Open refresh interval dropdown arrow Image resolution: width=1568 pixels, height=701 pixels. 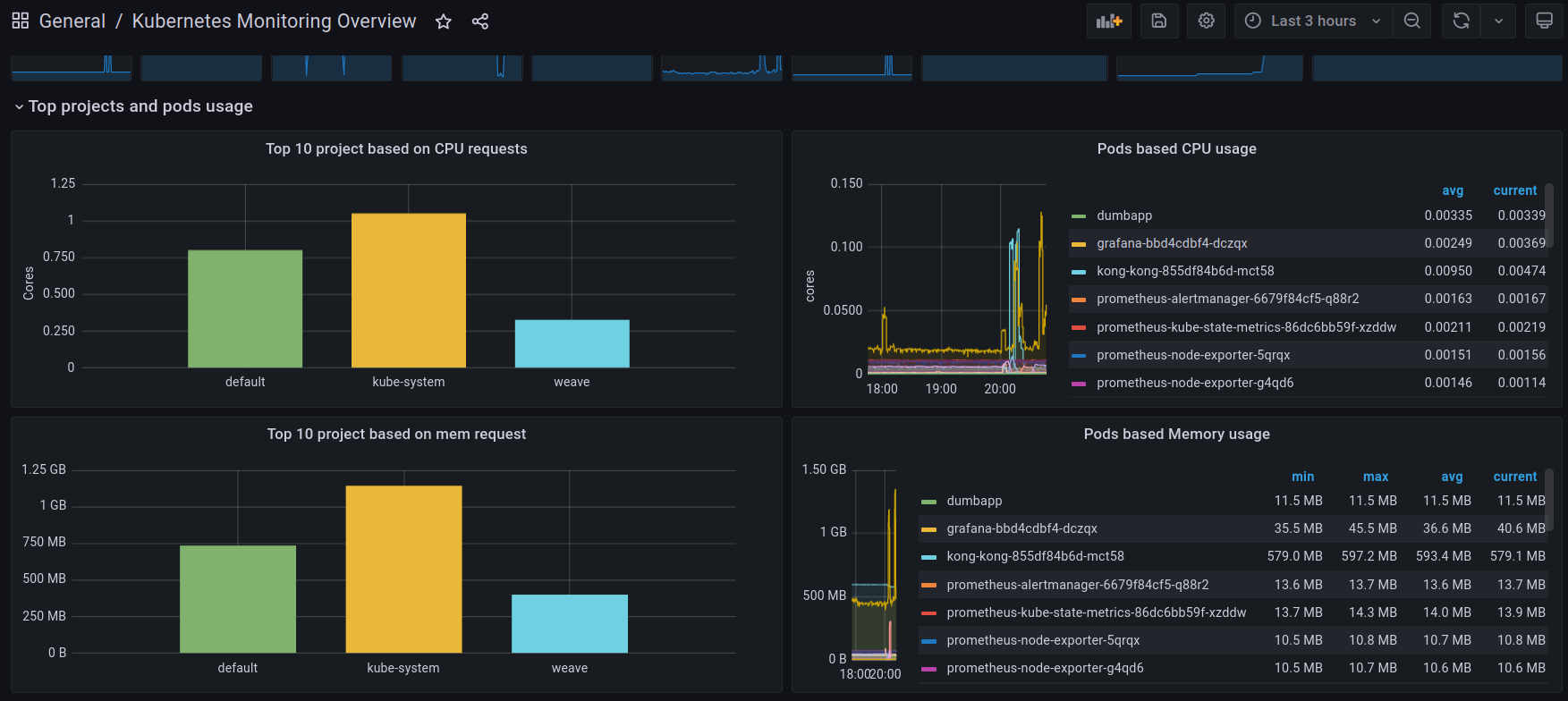tap(1498, 21)
